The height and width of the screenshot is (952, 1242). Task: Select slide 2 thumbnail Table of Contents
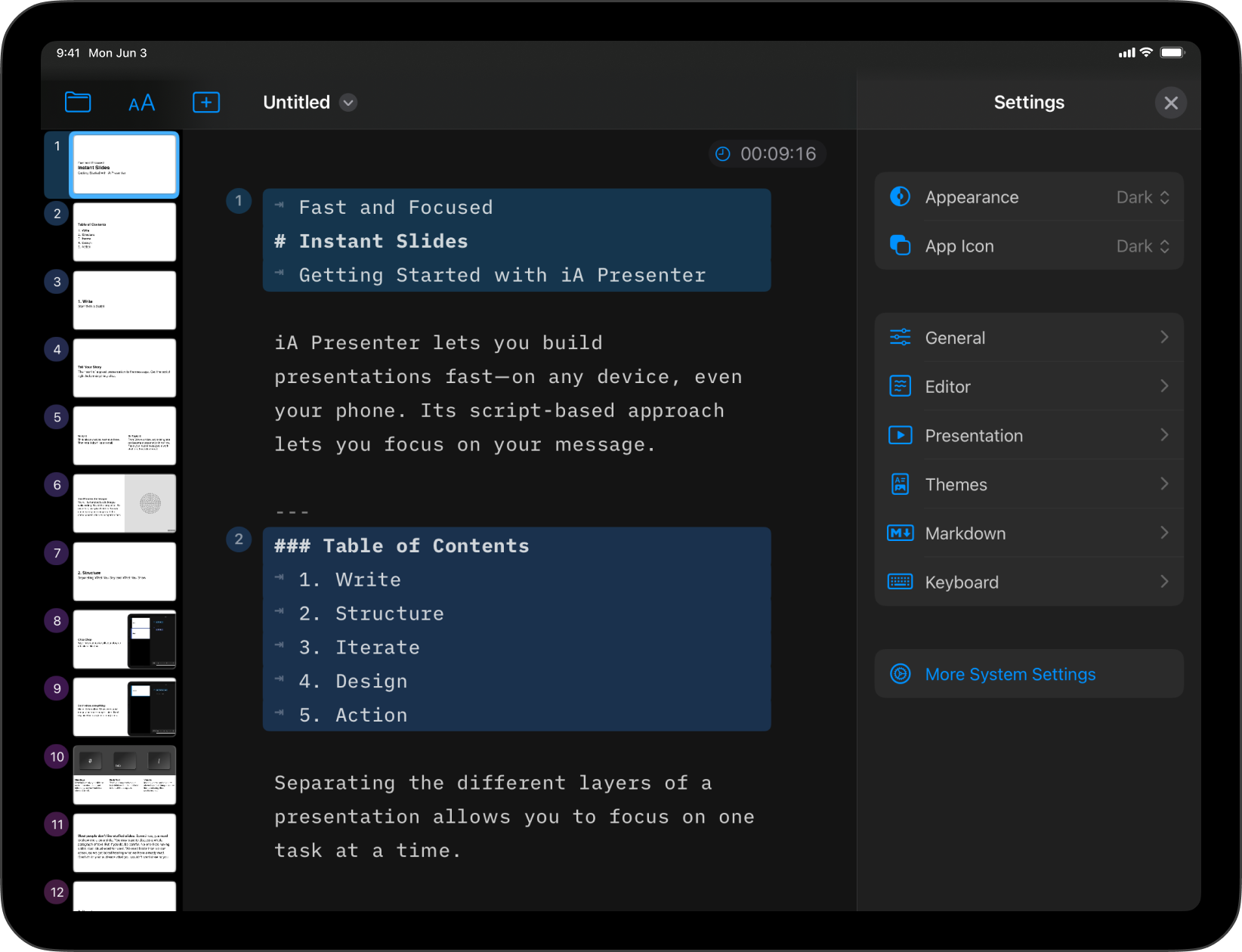tap(125, 232)
